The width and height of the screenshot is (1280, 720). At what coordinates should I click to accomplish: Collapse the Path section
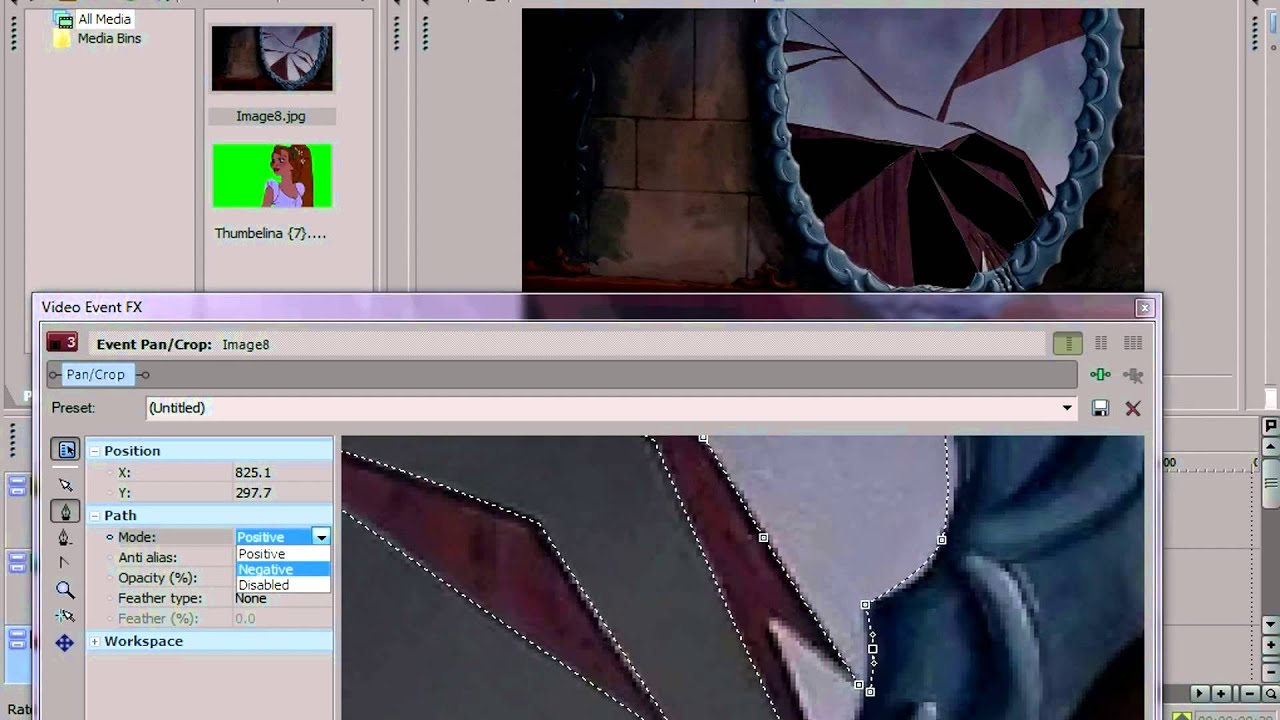tap(95, 515)
